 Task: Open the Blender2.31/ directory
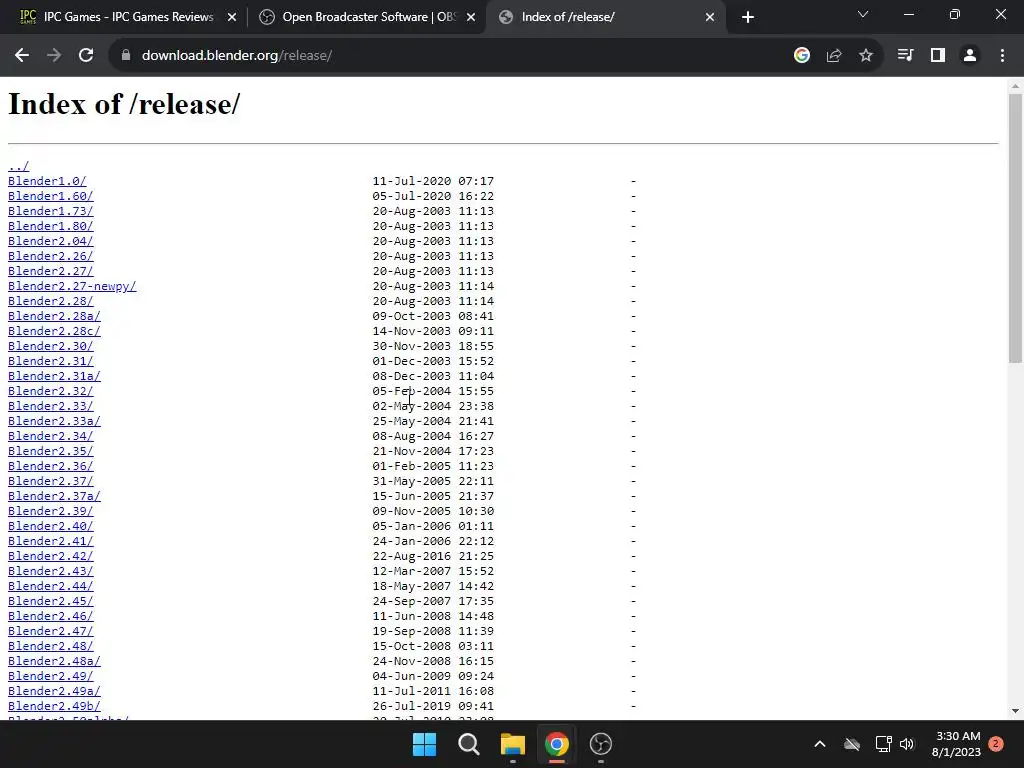[50, 361]
